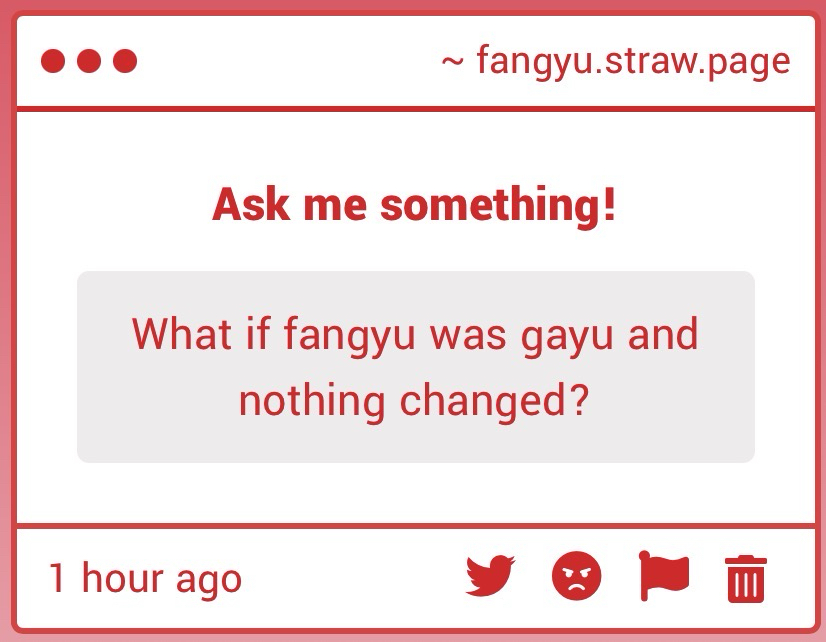Image resolution: width=826 pixels, height=642 pixels.
Task: Click the leftmost red window dot
Action: coord(53,62)
